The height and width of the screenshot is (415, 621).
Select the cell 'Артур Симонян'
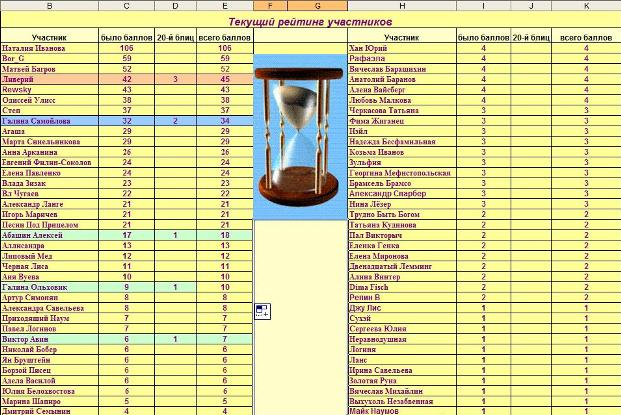pyautogui.click(x=50, y=297)
